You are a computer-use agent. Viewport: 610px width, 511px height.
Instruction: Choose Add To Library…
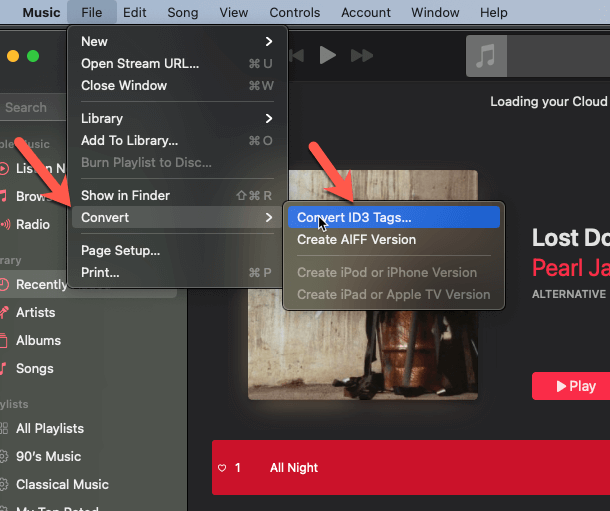[177, 140]
